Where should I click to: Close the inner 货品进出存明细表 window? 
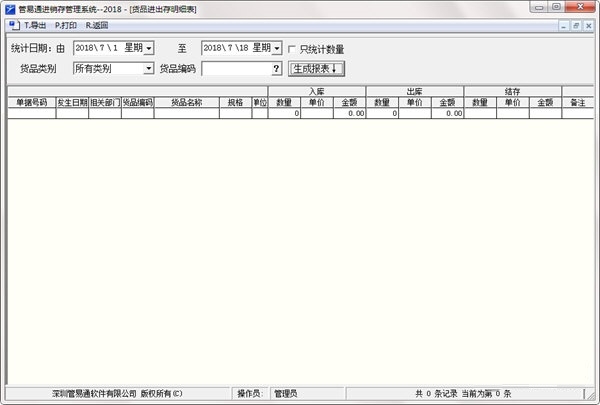pyautogui.click(x=589, y=26)
